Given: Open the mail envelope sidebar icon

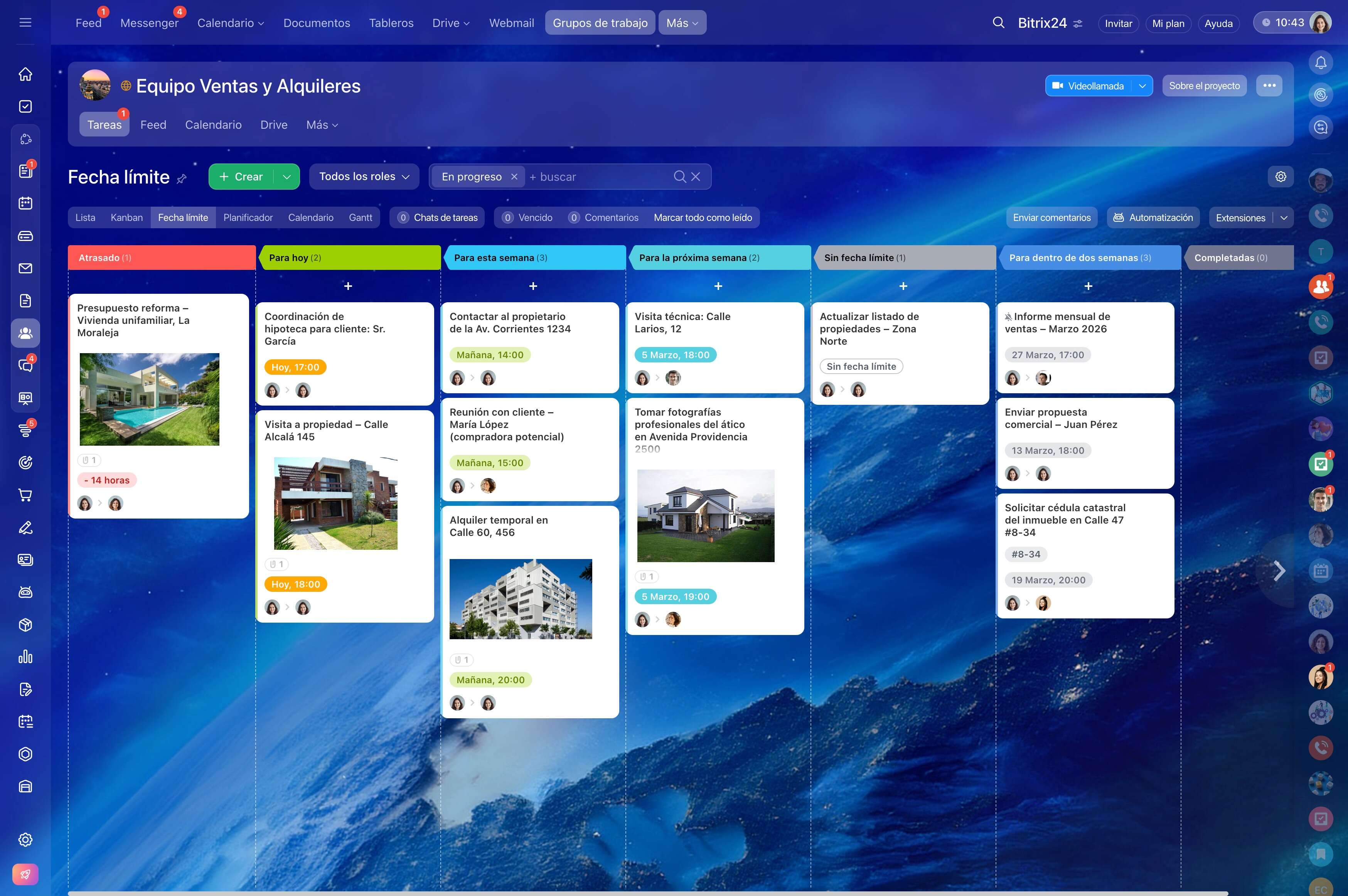Looking at the screenshot, I should tap(25, 268).
